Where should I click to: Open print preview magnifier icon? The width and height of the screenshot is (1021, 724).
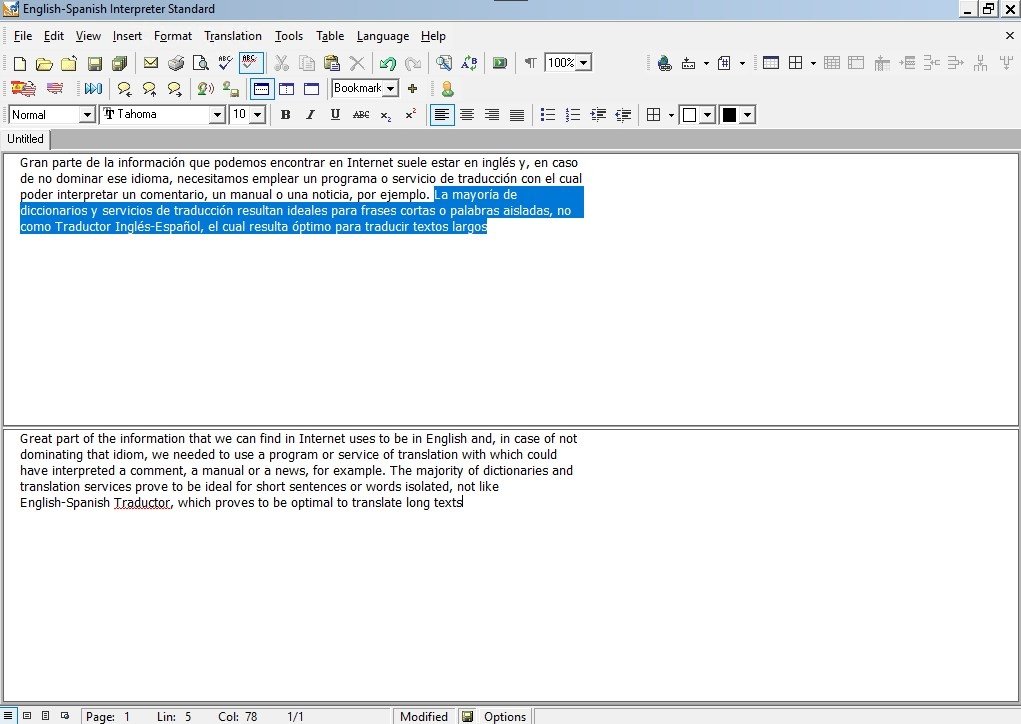(201, 63)
